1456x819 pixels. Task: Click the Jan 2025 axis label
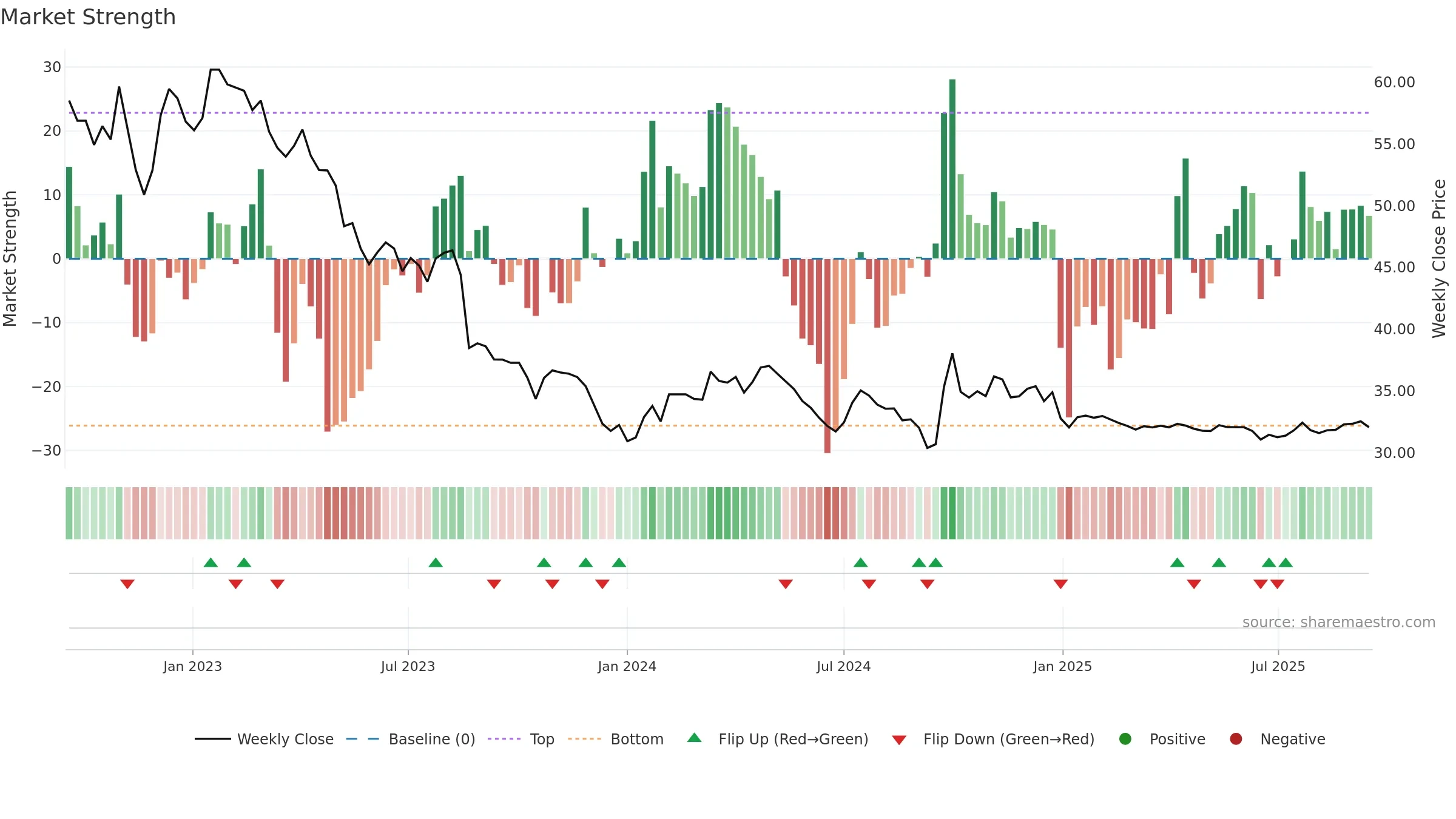(1062, 666)
